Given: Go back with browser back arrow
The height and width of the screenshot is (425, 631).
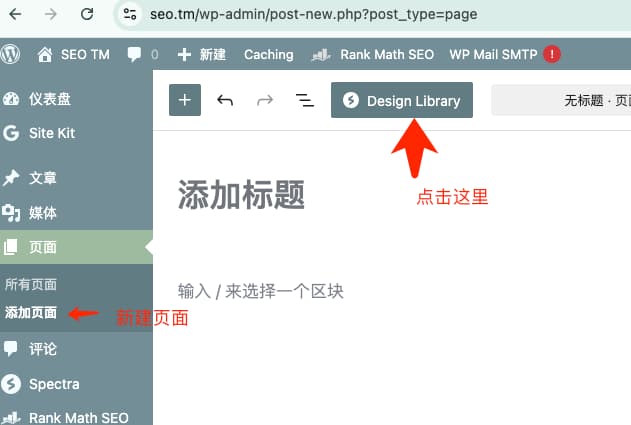Looking at the screenshot, I should coord(18,14).
